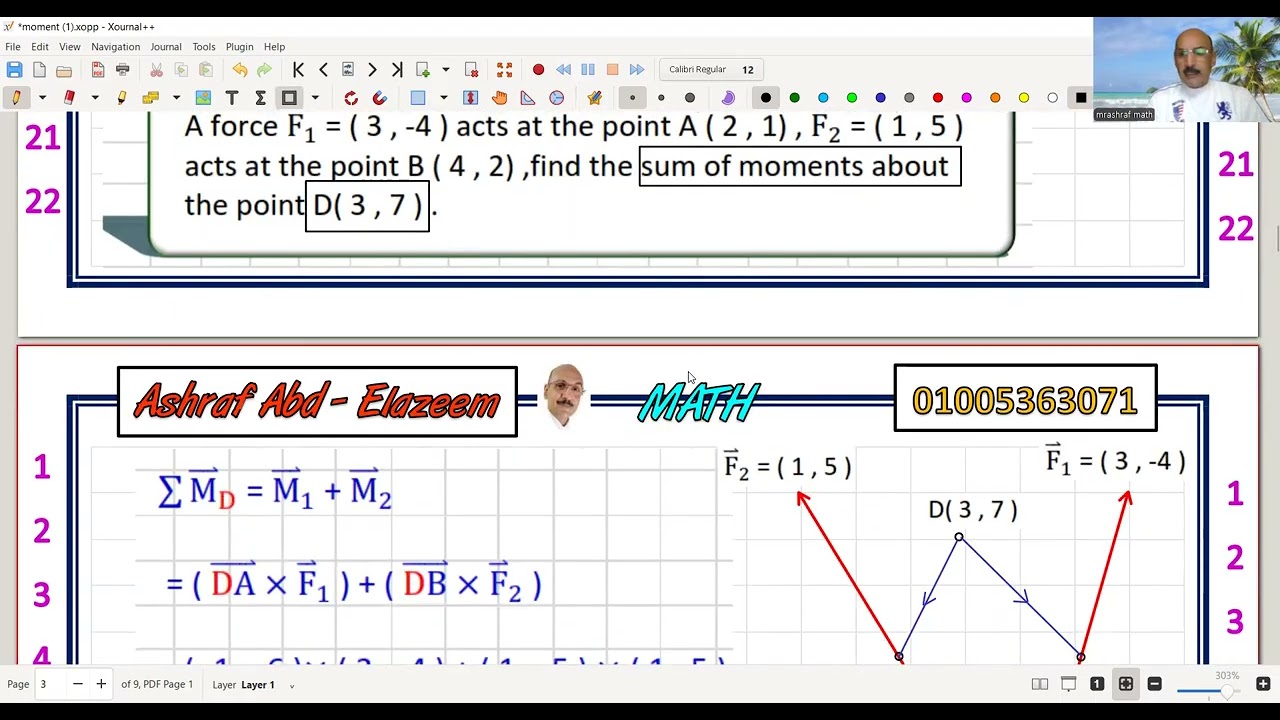Pick the red color swatch
The image size is (1280, 720).
point(938,98)
